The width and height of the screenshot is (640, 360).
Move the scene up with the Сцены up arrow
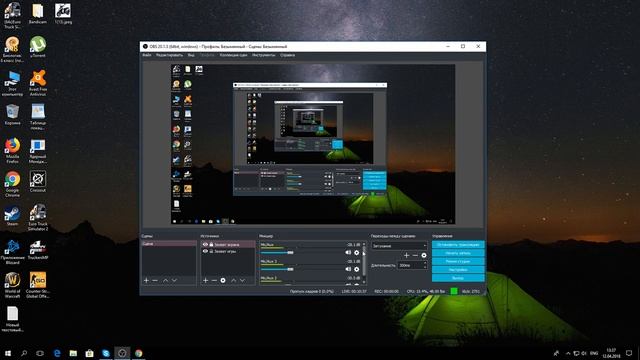click(x=165, y=280)
